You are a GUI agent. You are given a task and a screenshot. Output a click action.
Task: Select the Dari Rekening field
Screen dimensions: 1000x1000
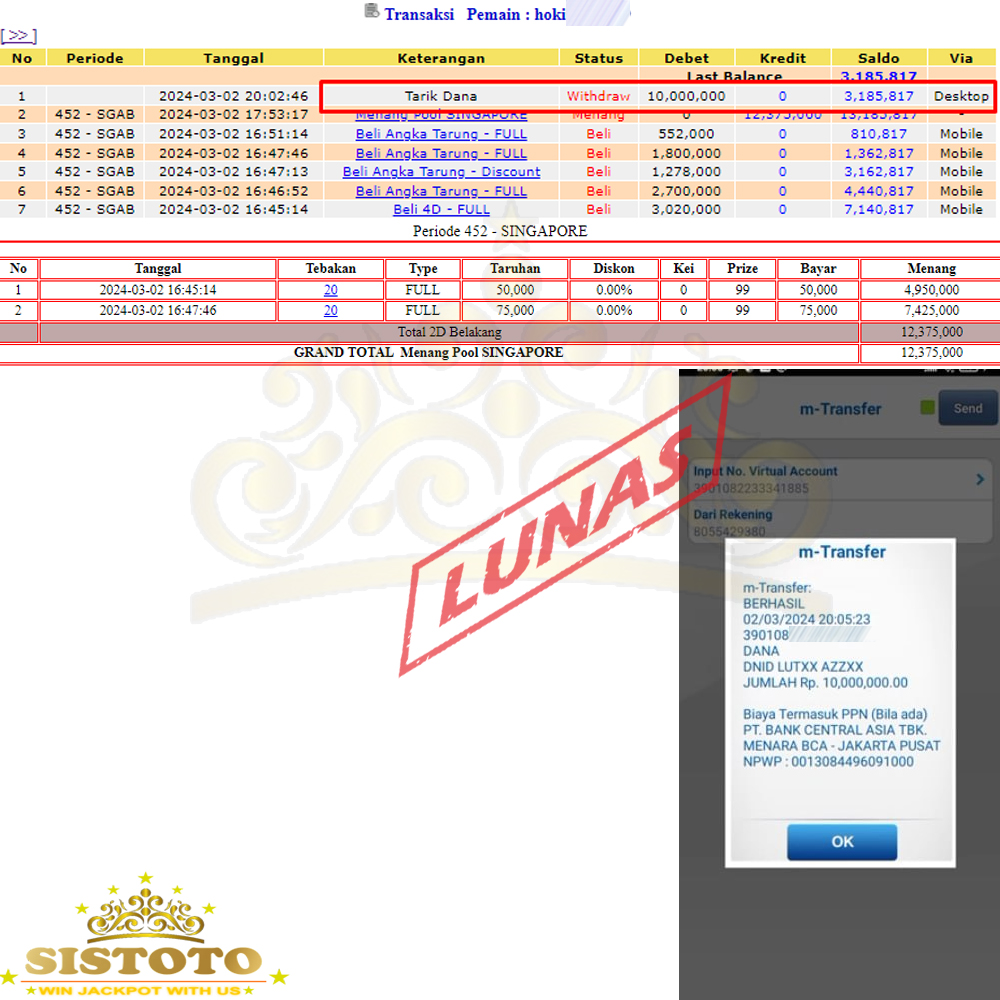pyautogui.click(x=830, y=523)
